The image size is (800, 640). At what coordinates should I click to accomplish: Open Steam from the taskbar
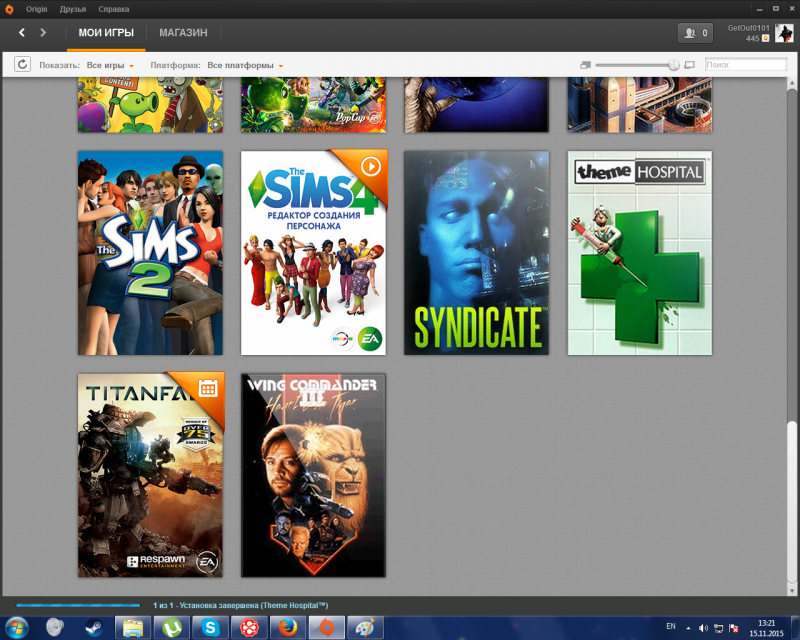point(93,627)
